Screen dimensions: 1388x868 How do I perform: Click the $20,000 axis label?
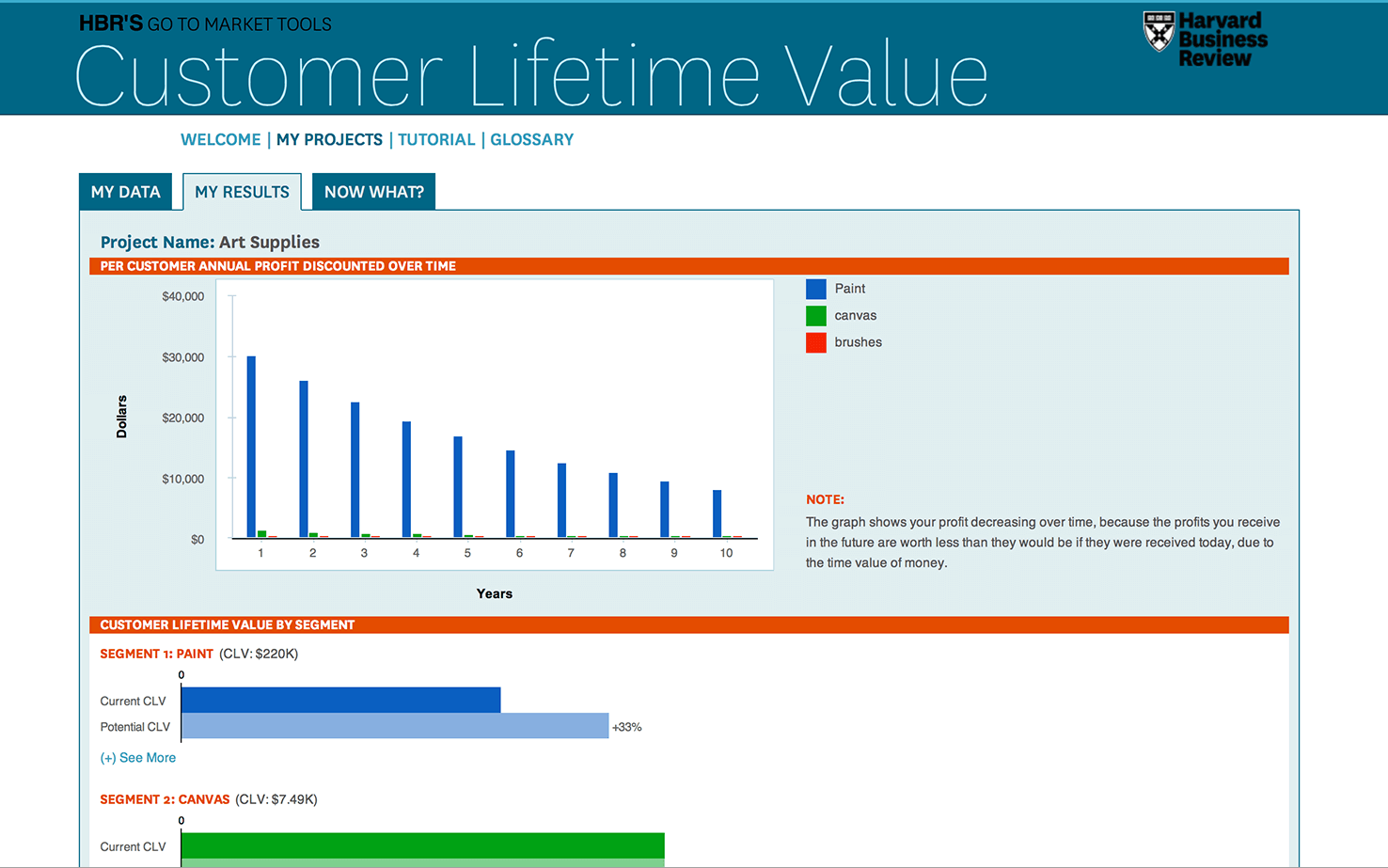(x=182, y=418)
